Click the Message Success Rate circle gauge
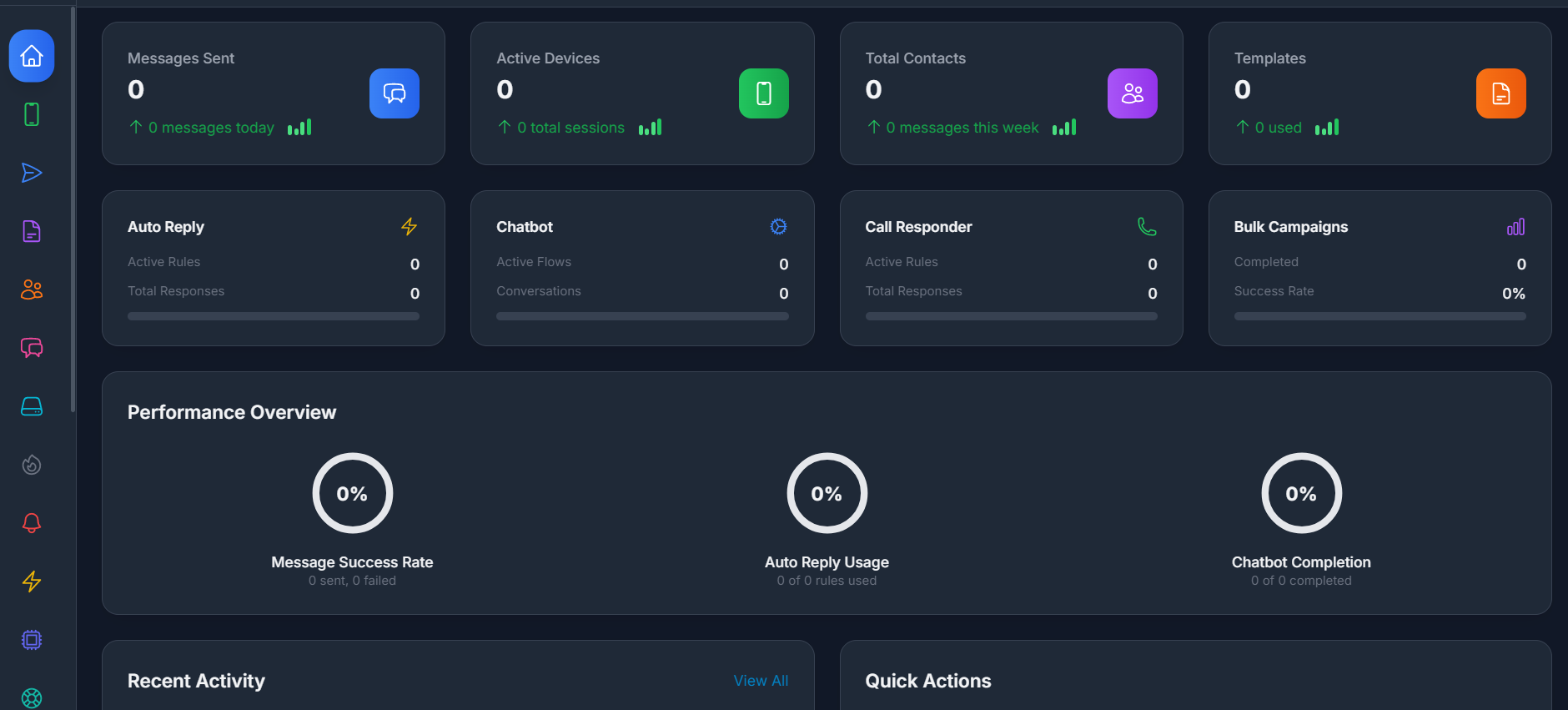The height and width of the screenshot is (710, 1568). coord(352,493)
